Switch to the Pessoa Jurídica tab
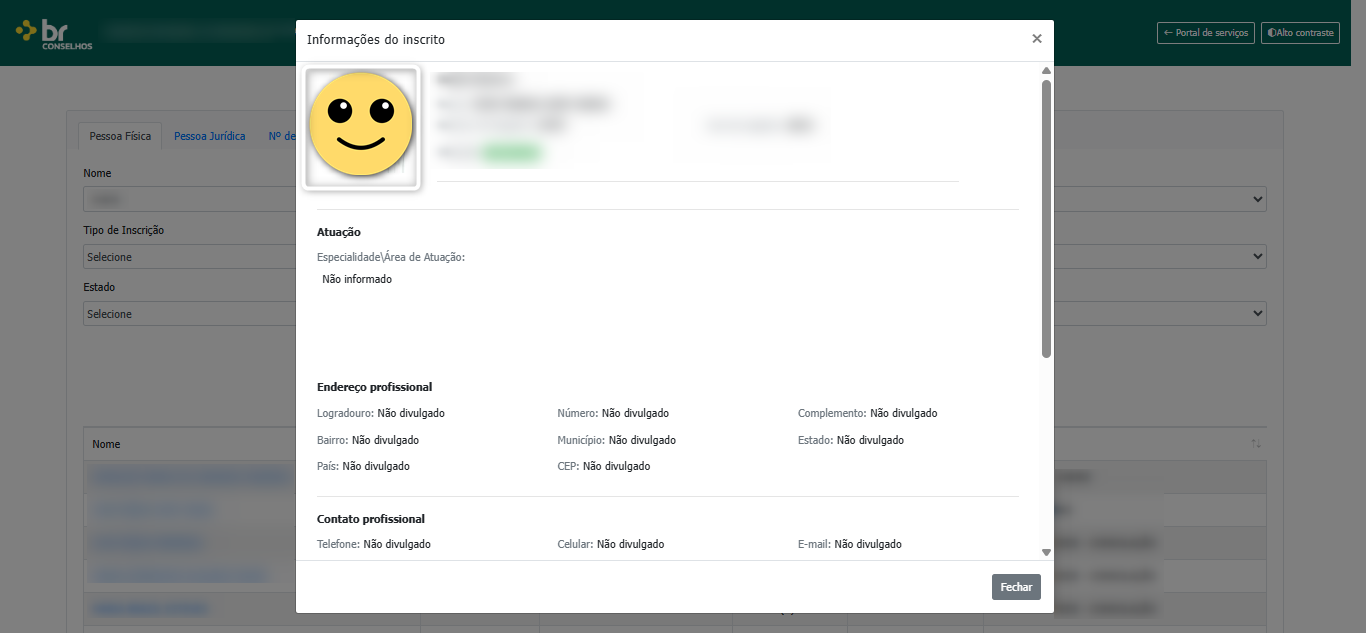This screenshot has width=1366, height=633. (210, 136)
